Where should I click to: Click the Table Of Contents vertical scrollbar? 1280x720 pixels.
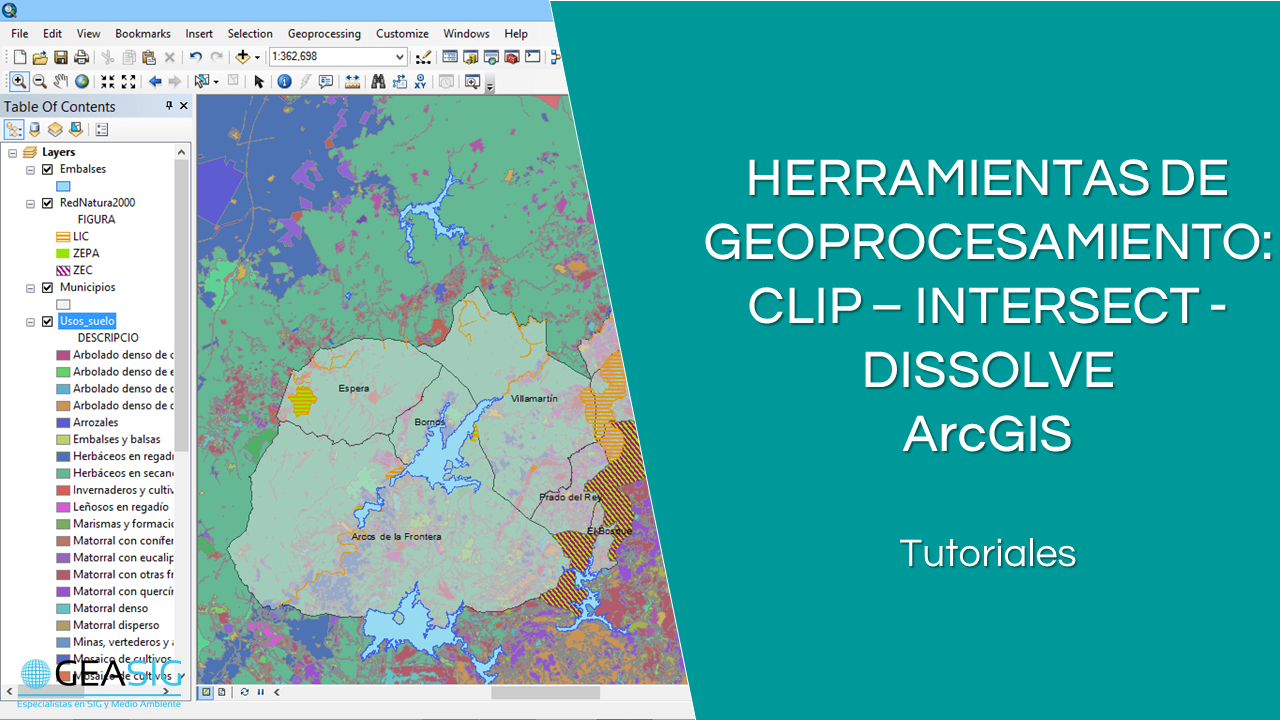[181, 300]
